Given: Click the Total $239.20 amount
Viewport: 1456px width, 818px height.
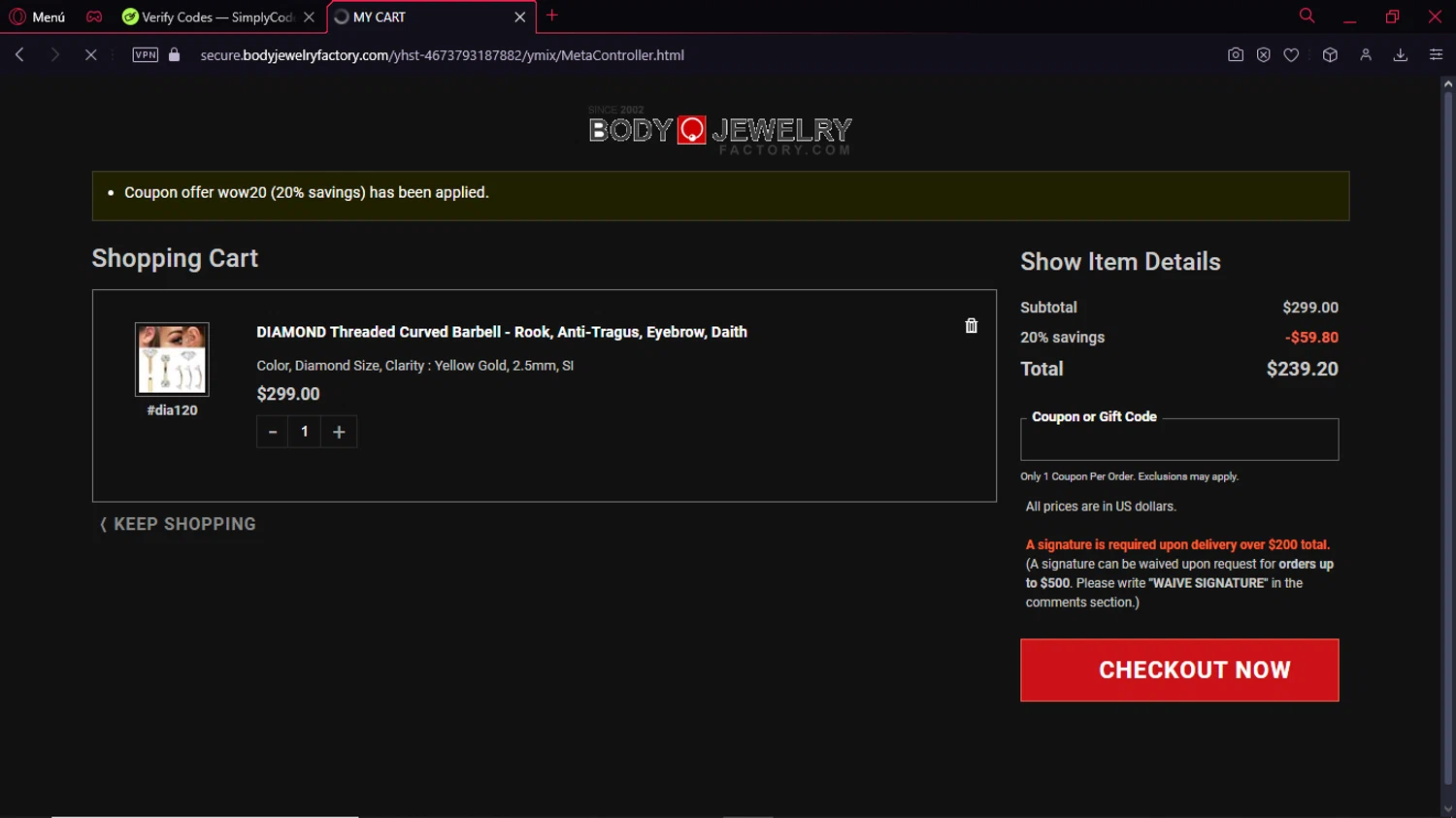Looking at the screenshot, I should (x=1302, y=369).
